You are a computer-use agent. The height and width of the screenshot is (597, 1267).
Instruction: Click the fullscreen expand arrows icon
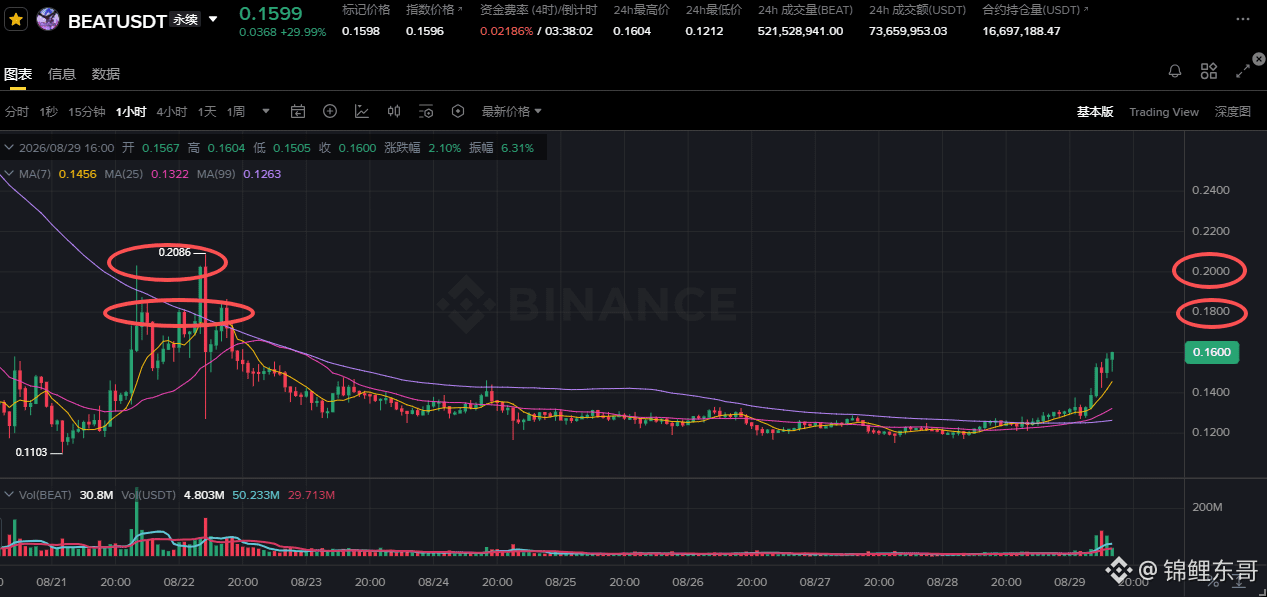click(1243, 71)
